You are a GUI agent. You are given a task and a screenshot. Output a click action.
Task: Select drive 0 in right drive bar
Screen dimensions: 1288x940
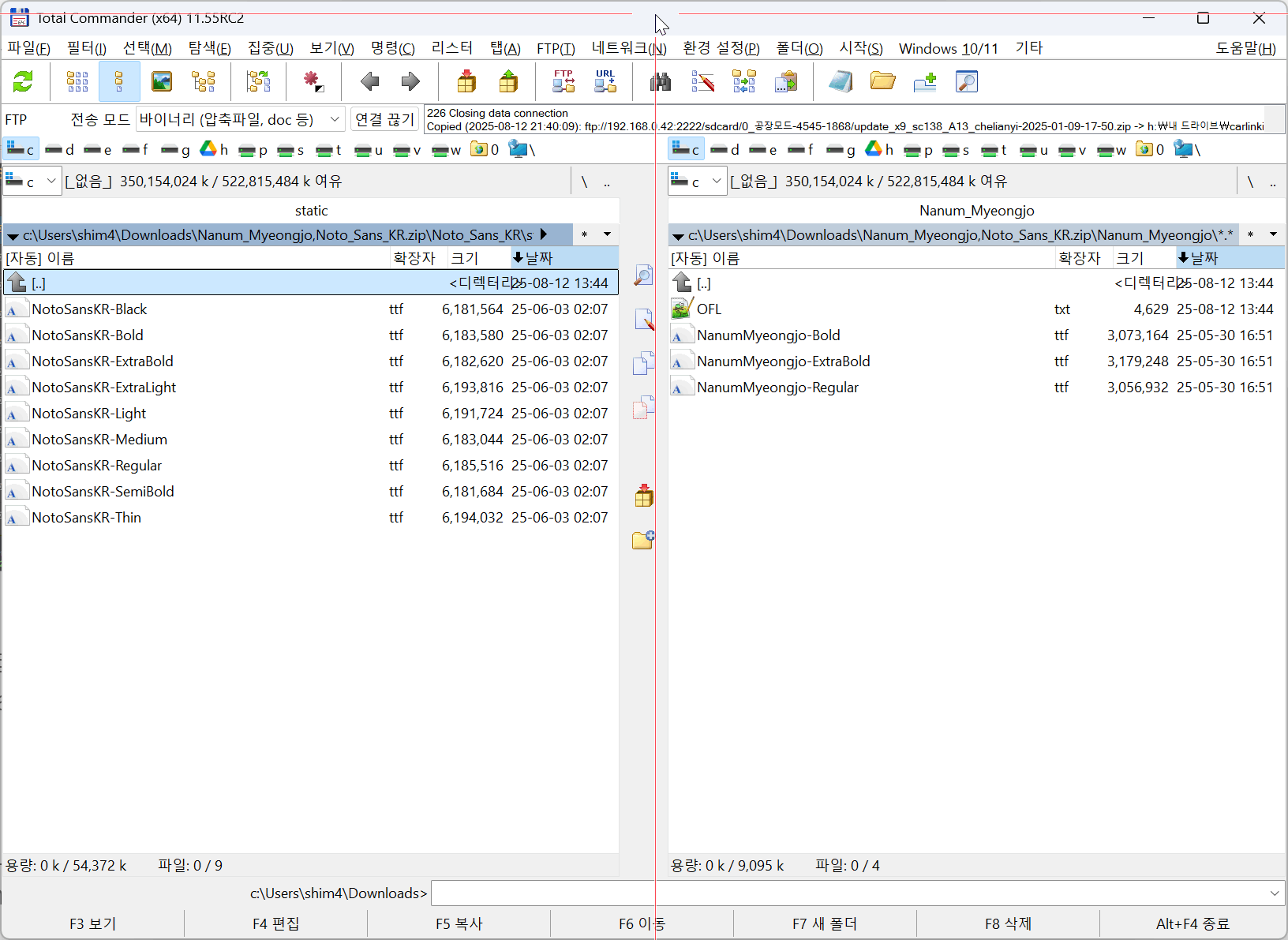point(1150,149)
